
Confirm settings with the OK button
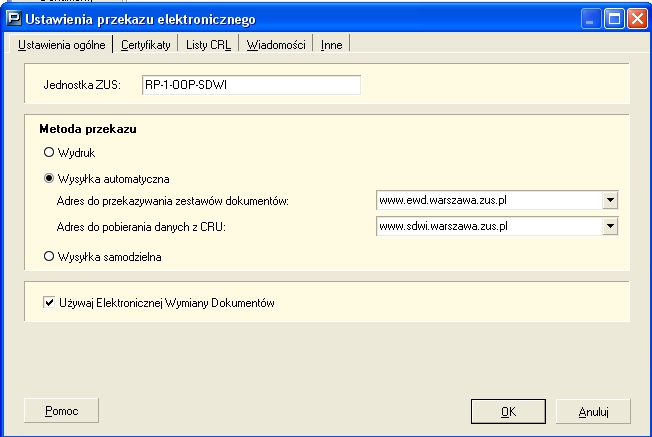tap(508, 411)
